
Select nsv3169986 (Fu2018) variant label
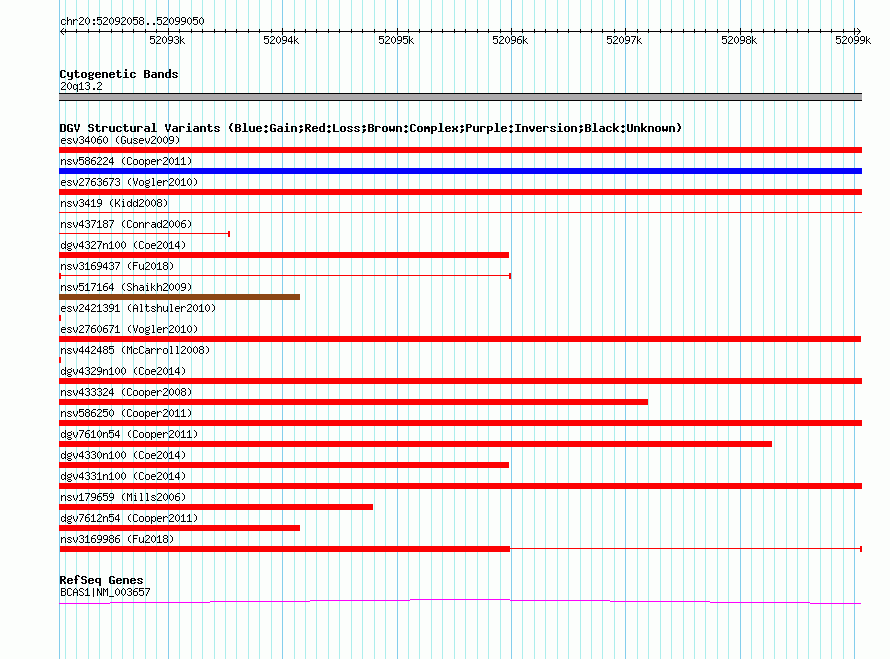(117, 539)
